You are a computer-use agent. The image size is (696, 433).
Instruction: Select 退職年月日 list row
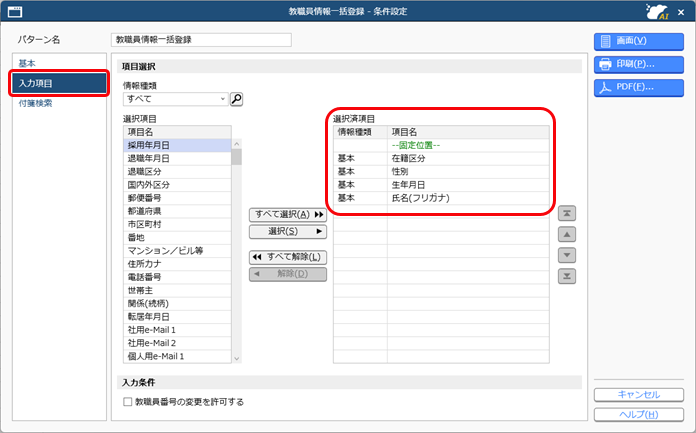coord(177,159)
